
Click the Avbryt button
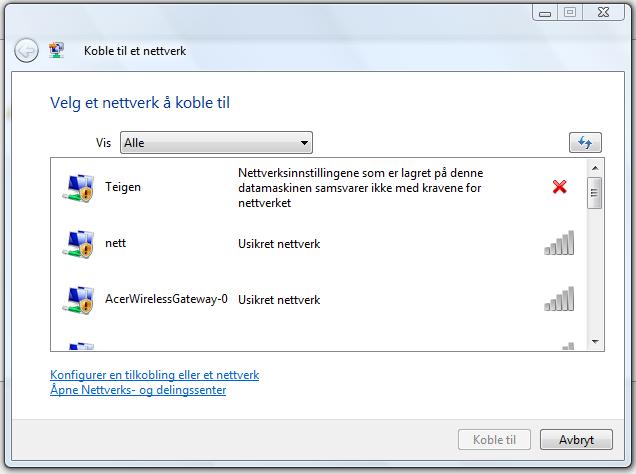(576, 440)
